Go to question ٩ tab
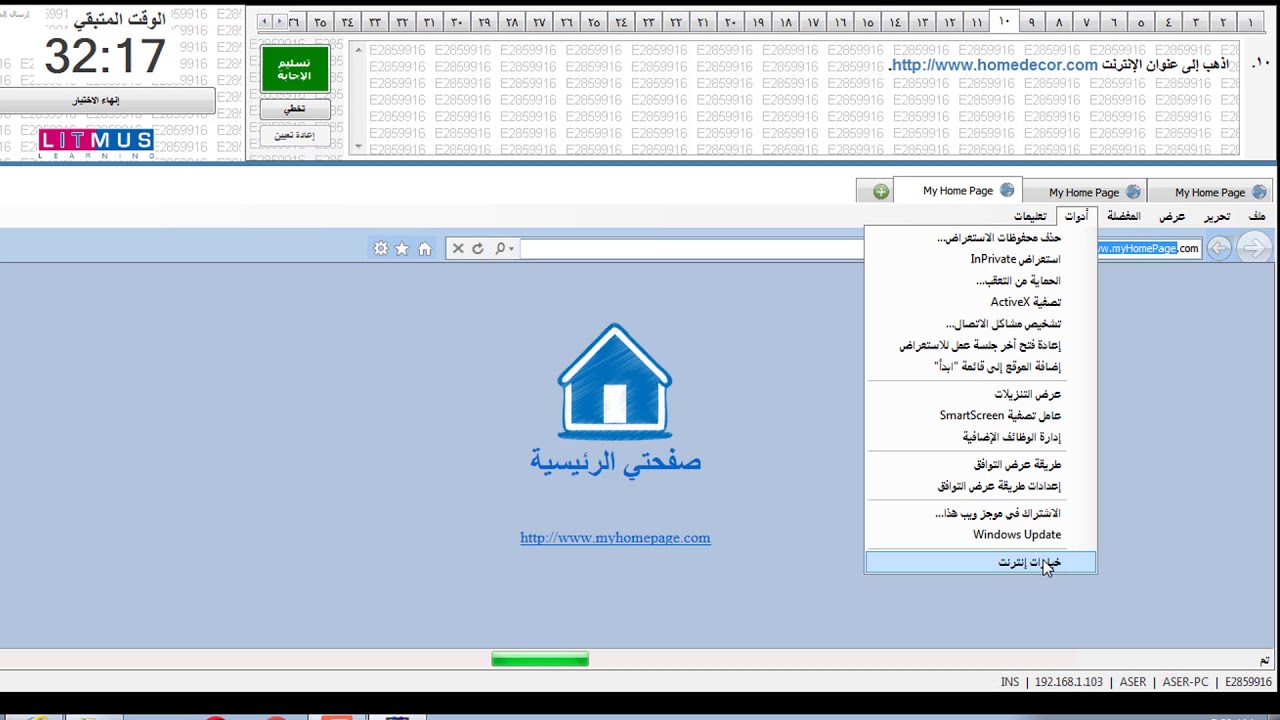 (x=1032, y=22)
